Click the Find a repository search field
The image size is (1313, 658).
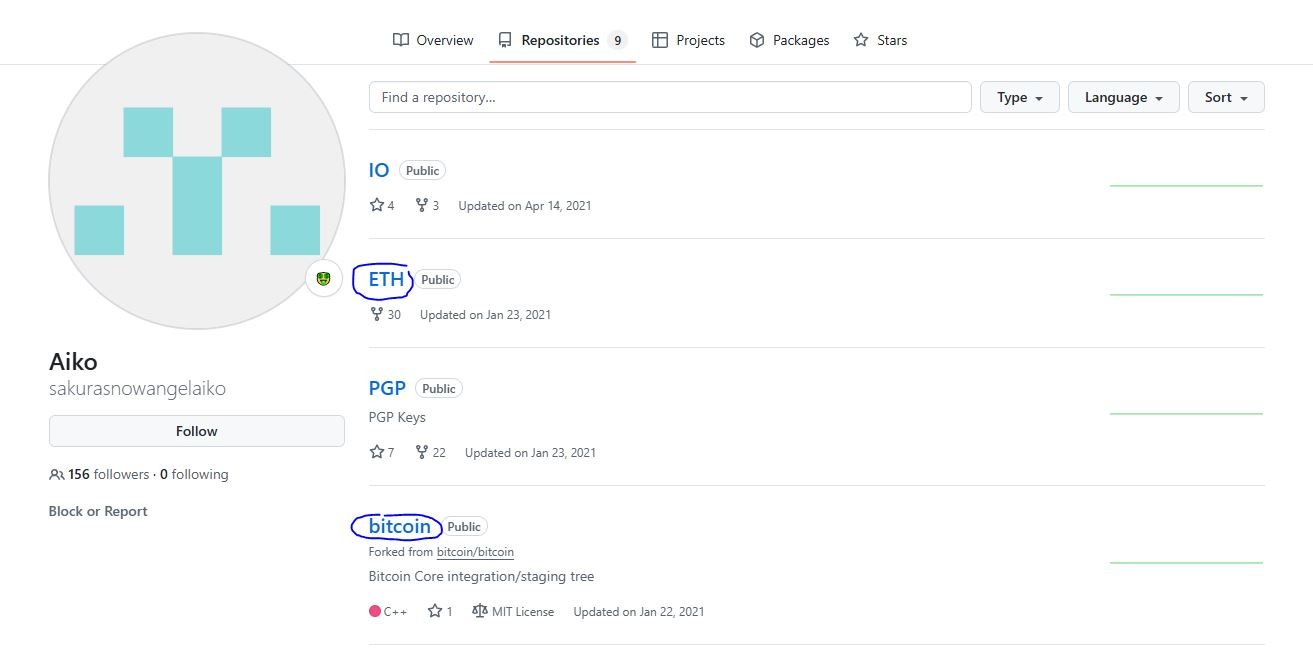tap(670, 97)
